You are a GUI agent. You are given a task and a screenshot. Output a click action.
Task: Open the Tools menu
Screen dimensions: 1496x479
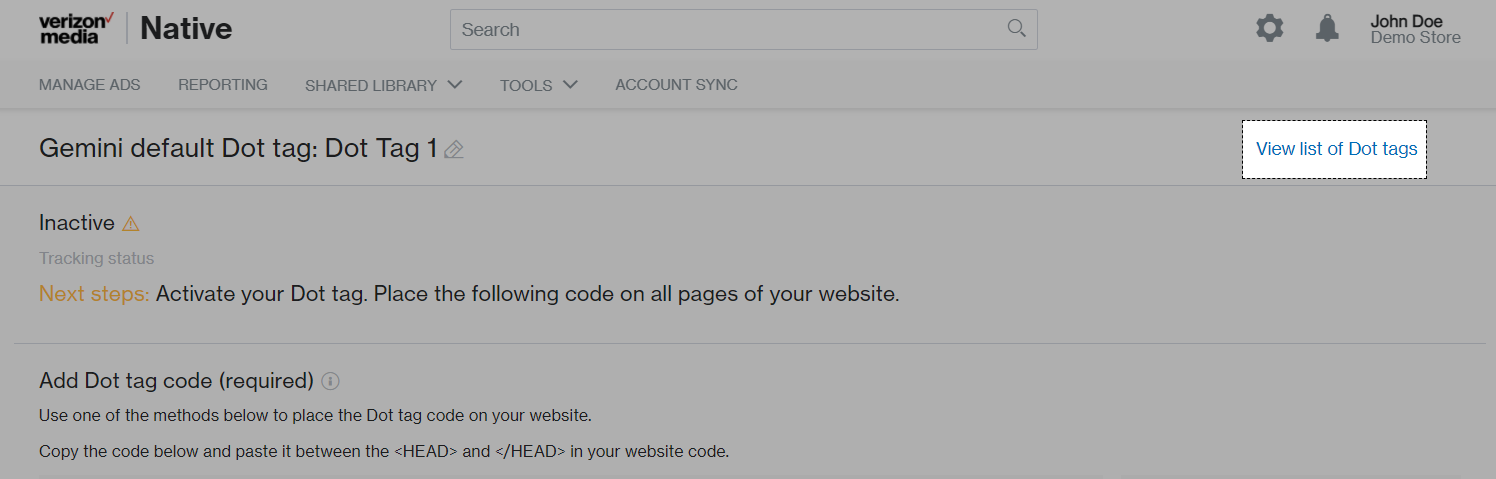click(526, 85)
